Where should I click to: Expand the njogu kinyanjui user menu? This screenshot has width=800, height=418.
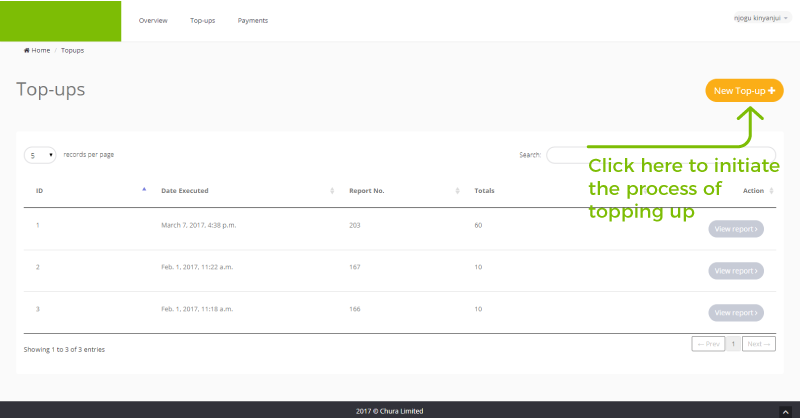point(761,18)
